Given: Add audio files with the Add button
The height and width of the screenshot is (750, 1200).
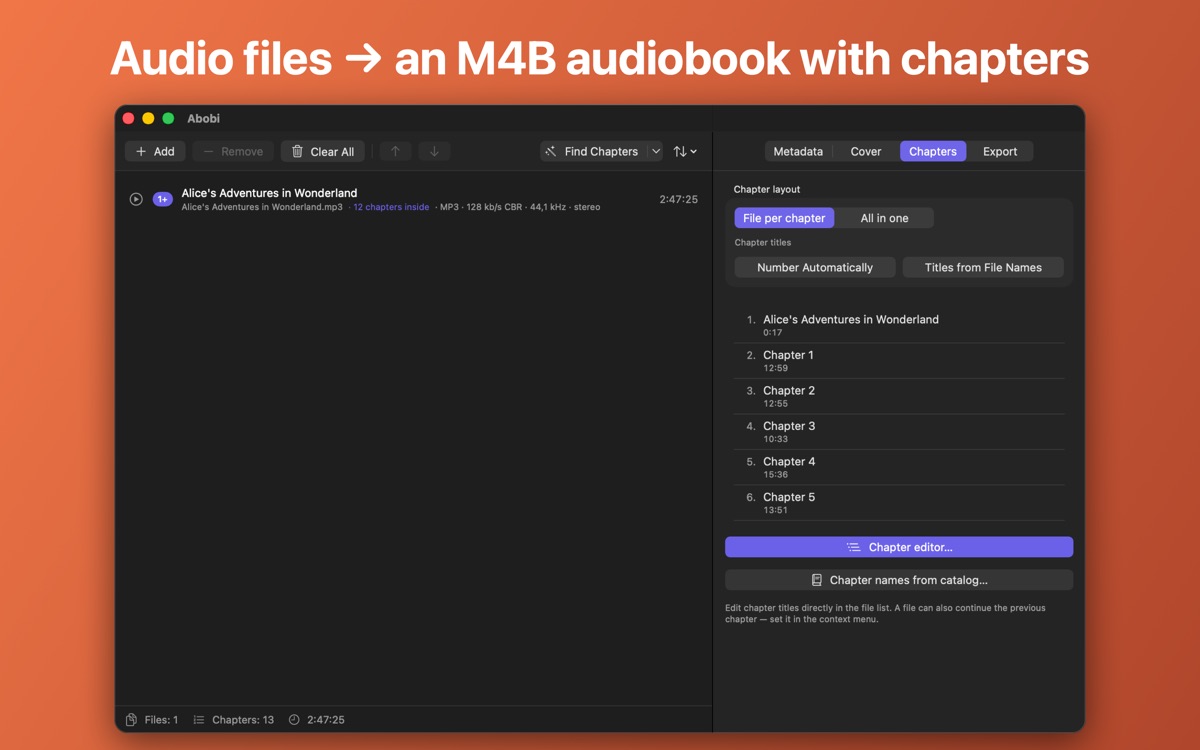Looking at the screenshot, I should (155, 151).
